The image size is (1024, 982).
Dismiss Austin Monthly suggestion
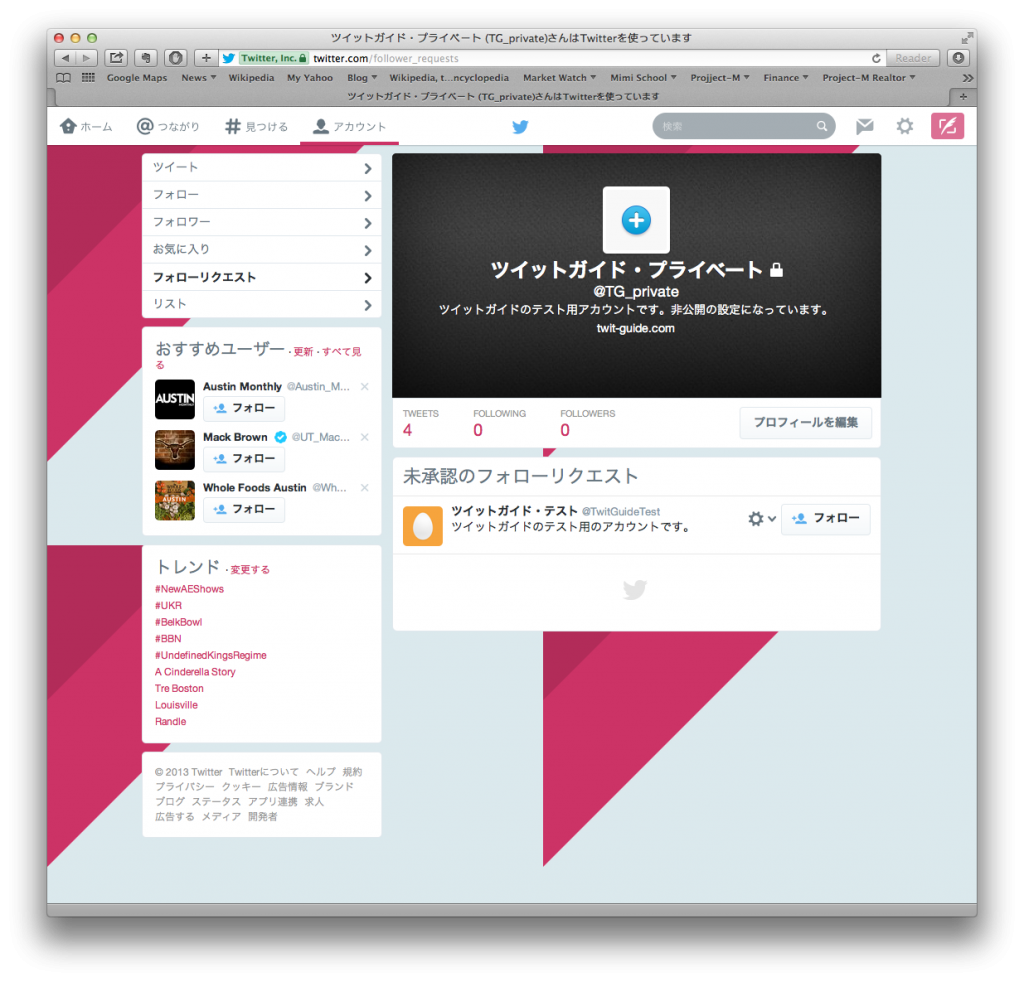tap(365, 387)
